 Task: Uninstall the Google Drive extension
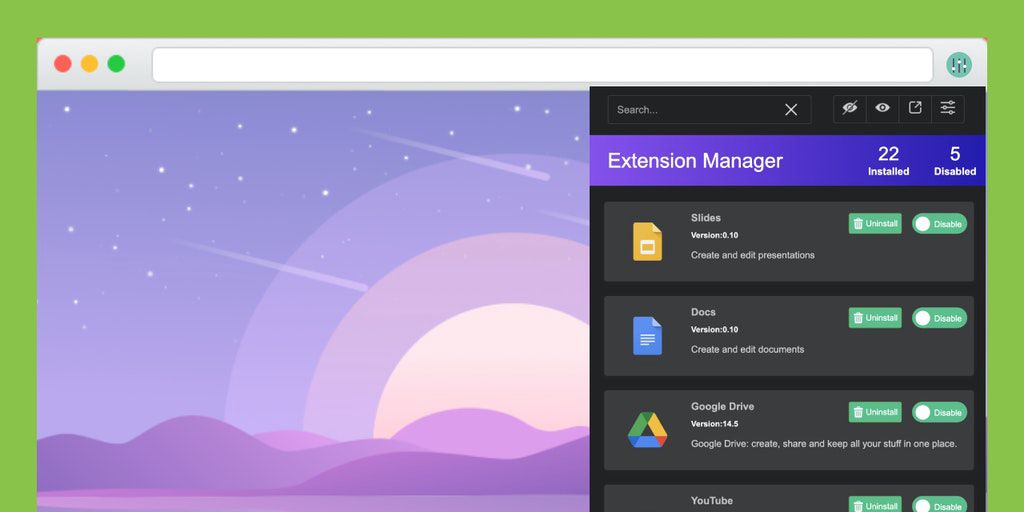click(875, 412)
